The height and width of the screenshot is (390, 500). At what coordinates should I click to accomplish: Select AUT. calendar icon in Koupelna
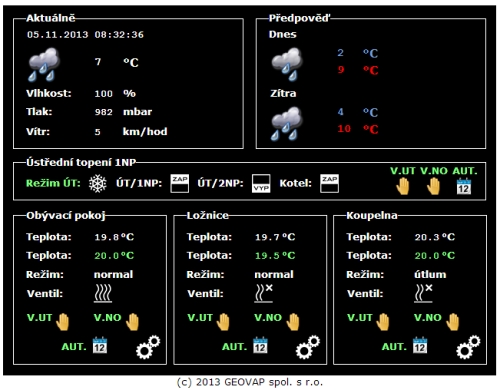420,345
